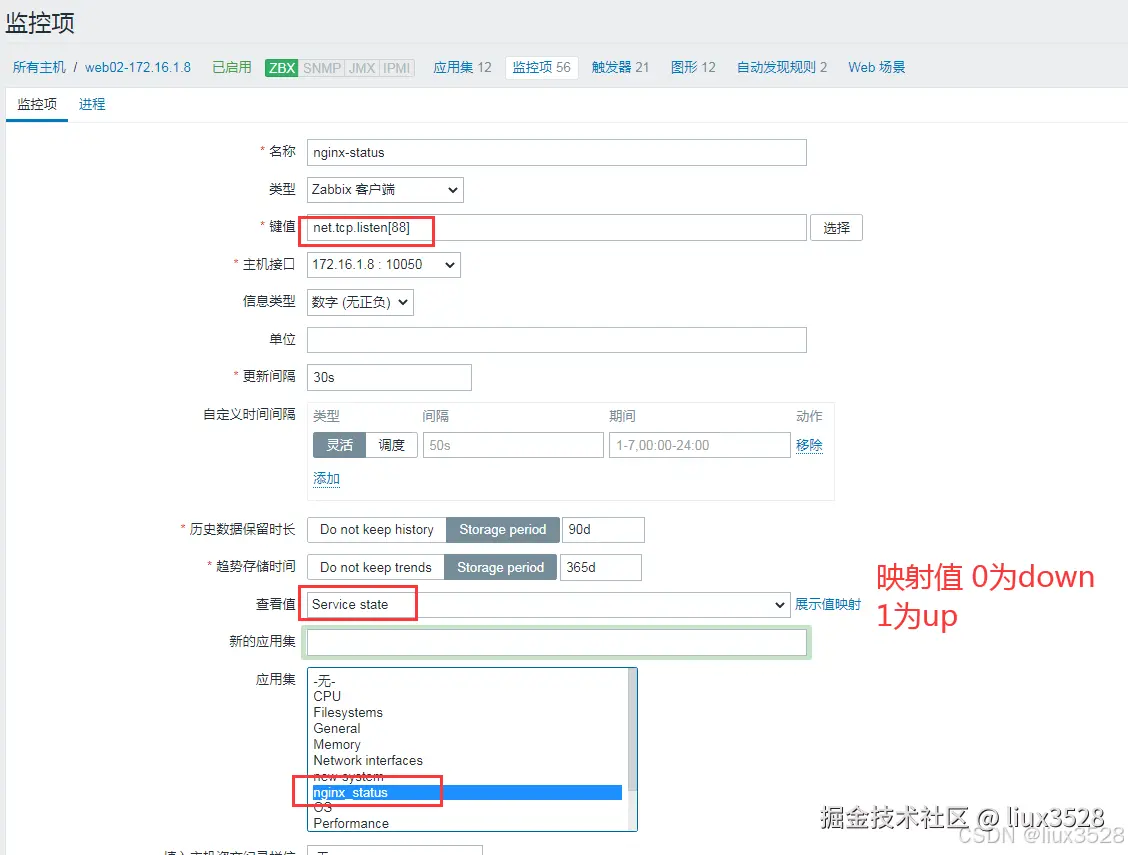This screenshot has width=1128, height=855.
Task: Select Do not keep trends option
Action: [376, 567]
